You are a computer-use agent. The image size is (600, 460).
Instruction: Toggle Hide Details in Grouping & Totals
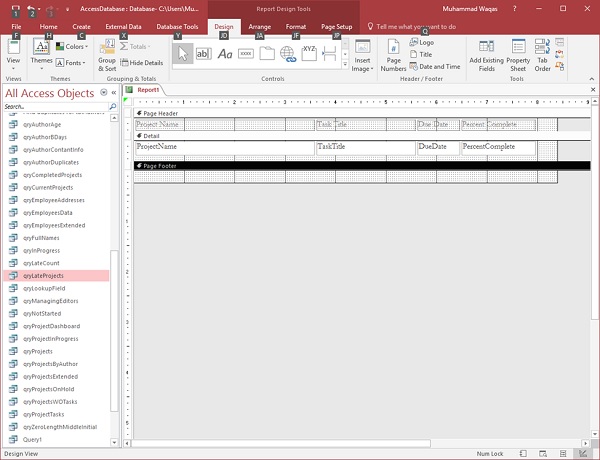click(x=141, y=63)
